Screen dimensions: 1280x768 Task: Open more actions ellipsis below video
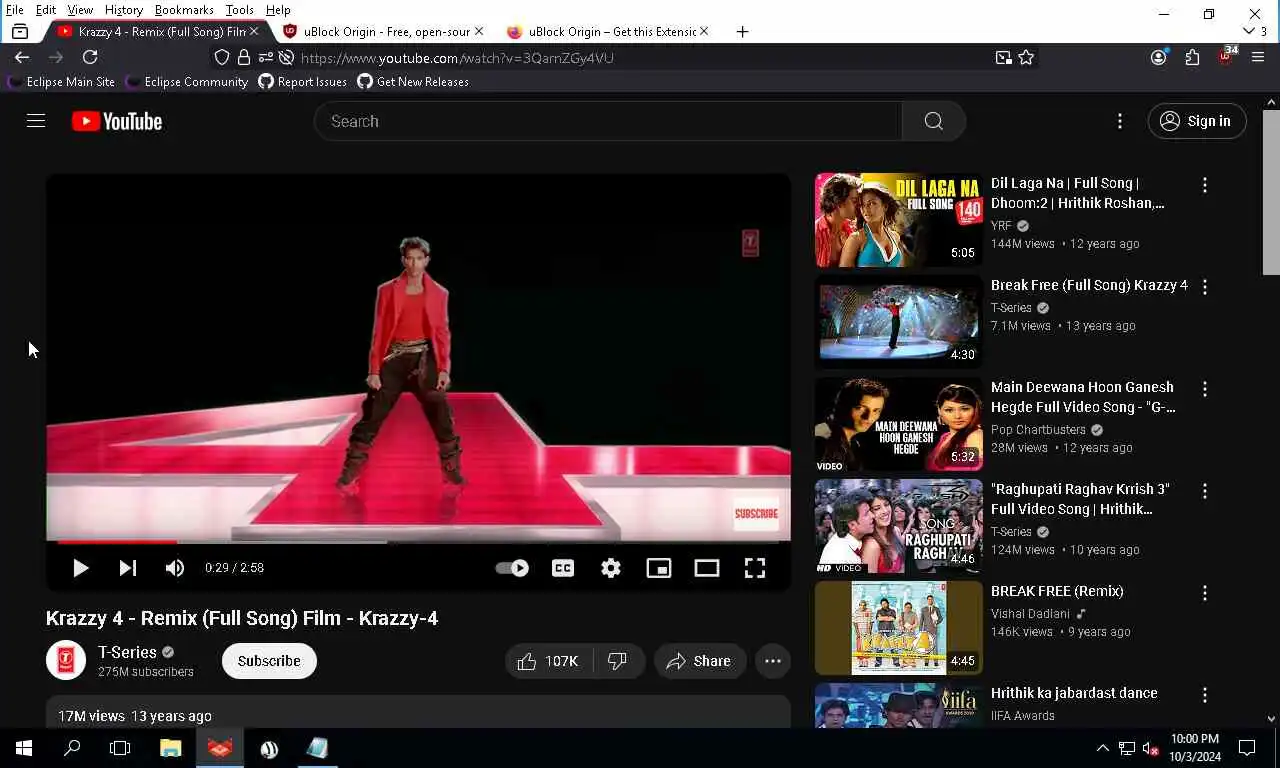pos(773,661)
